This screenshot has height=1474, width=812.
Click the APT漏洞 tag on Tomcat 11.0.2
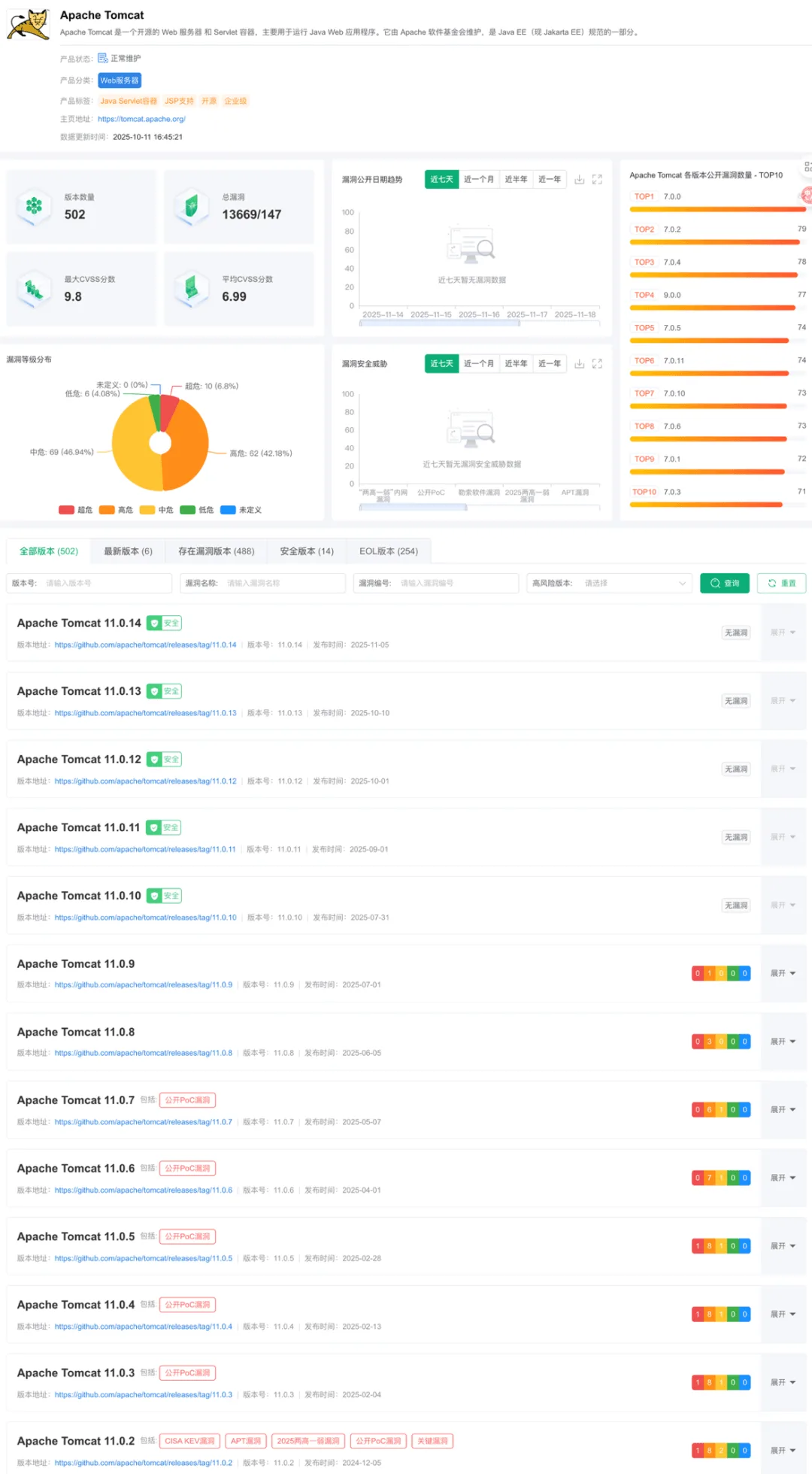coord(246,1442)
